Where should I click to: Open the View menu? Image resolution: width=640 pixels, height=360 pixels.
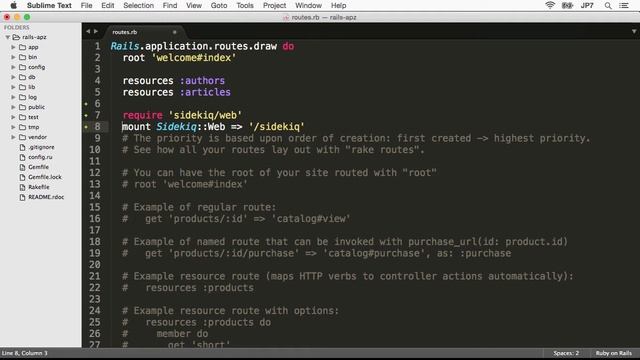(194, 5)
